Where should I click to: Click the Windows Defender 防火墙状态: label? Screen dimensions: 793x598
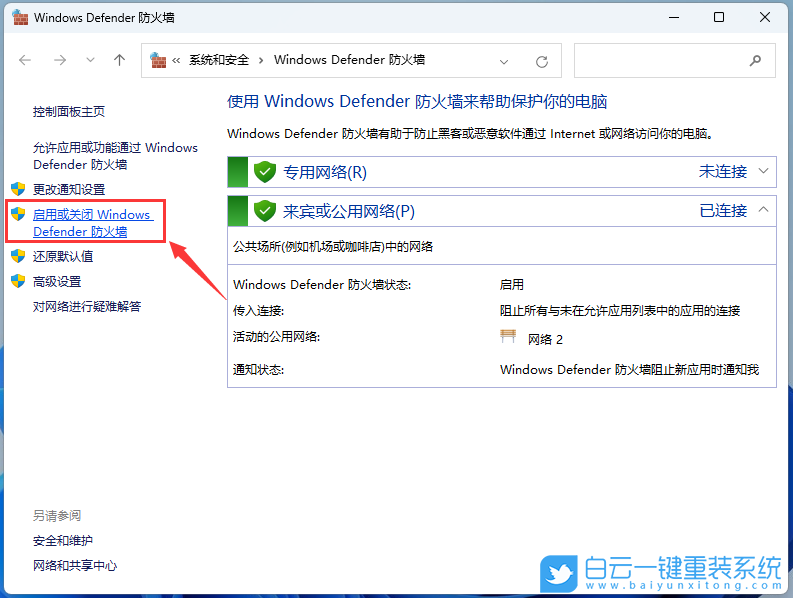tap(322, 284)
